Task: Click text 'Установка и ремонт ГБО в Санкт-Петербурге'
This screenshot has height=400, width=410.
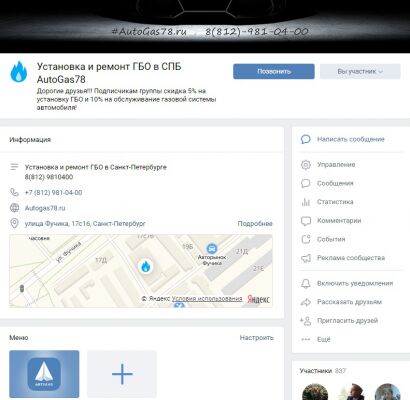Action: [96, 167]
